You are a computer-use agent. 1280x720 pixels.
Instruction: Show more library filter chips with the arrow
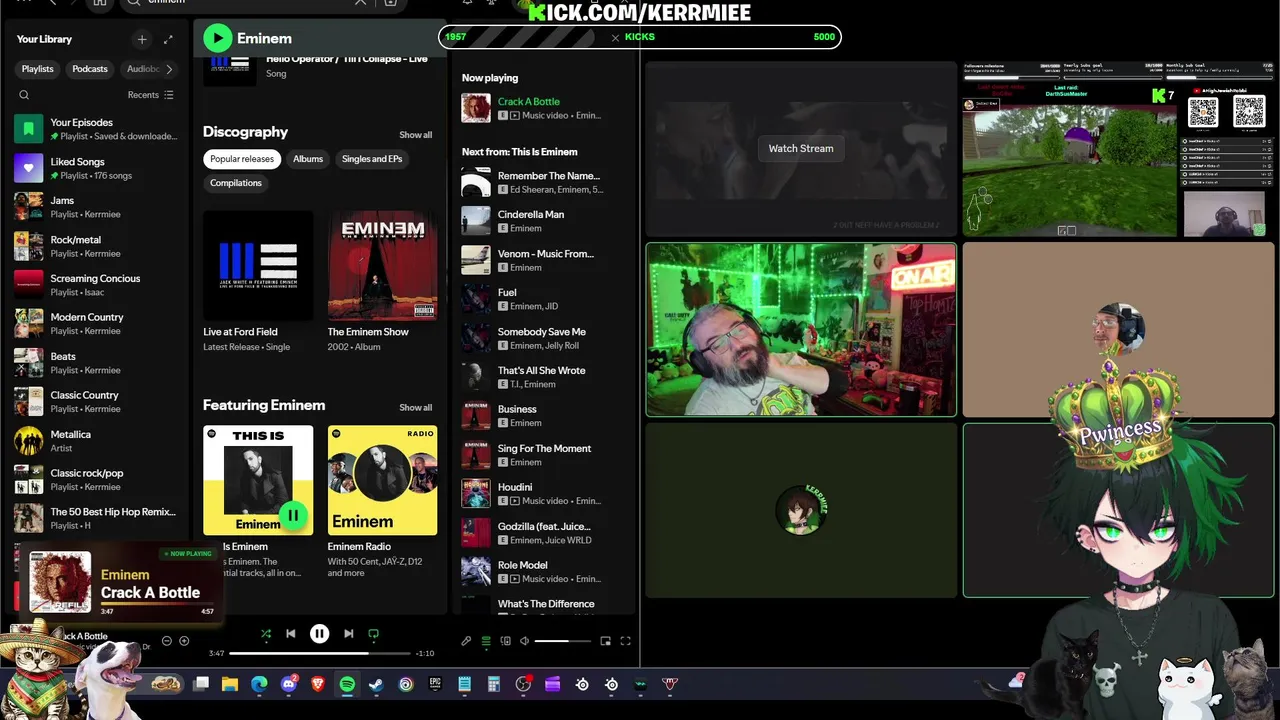click(169, 69)
